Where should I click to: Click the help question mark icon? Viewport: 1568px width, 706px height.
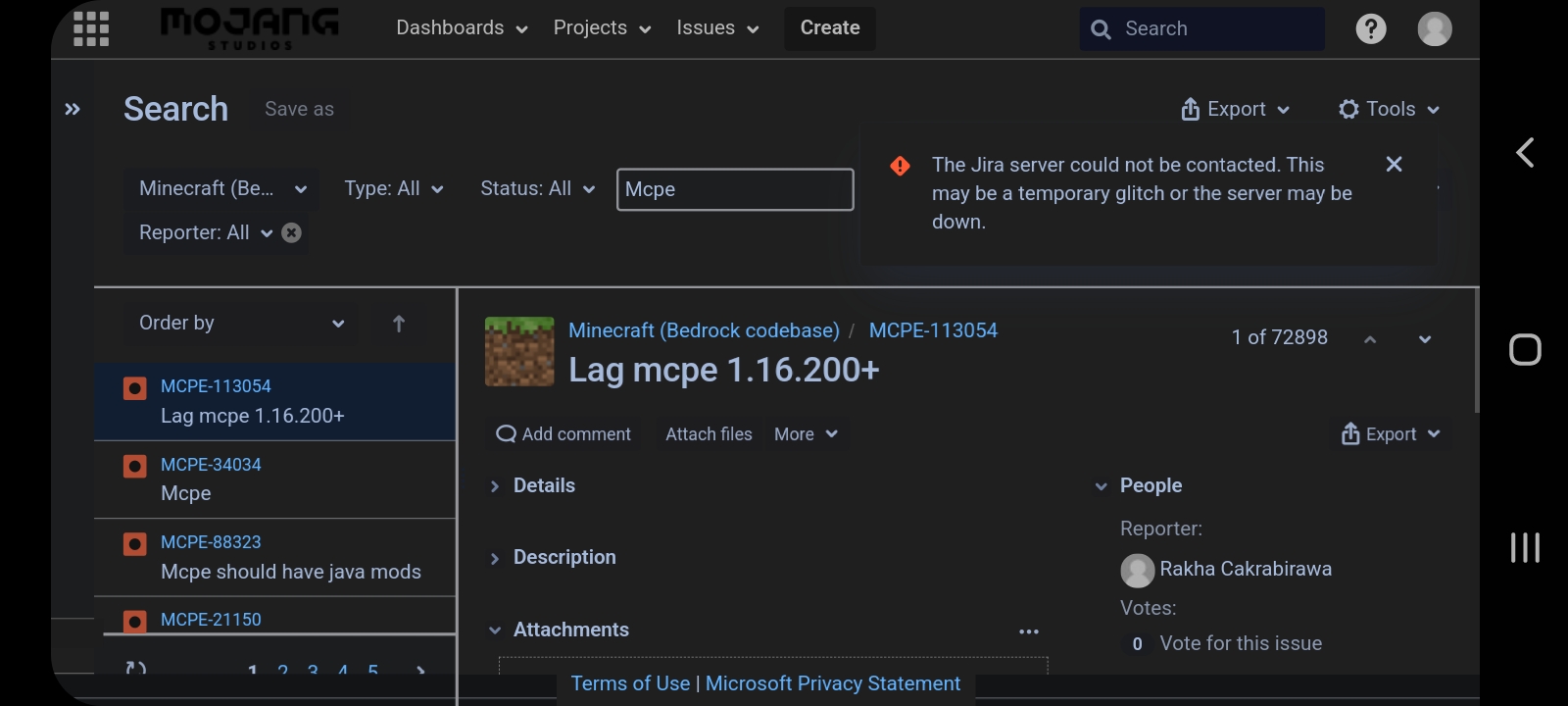click(x=1370, y=28)
